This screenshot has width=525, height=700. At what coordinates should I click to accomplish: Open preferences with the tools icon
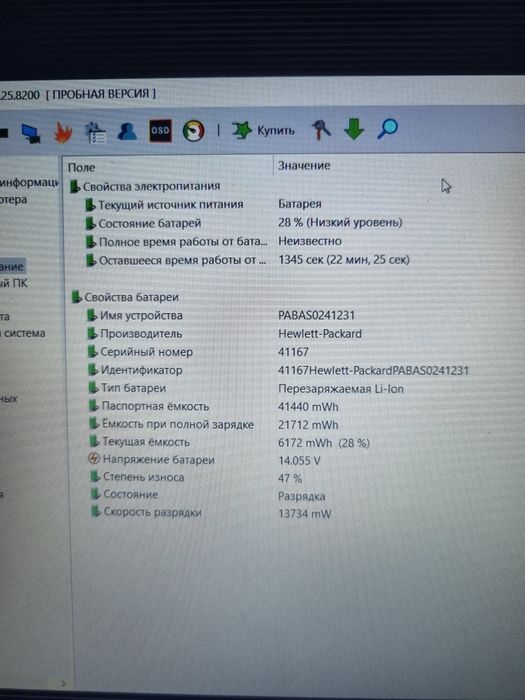pos(321,130)
